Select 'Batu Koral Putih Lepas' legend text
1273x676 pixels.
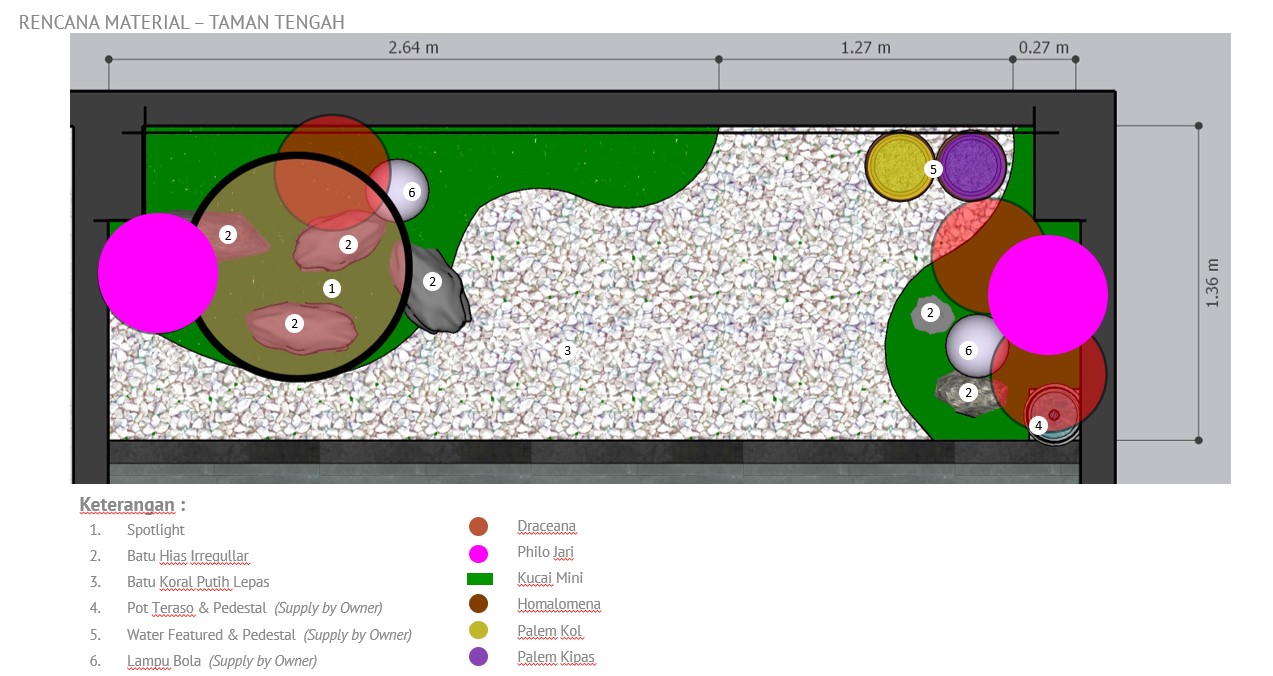click(x=197, y=582)
